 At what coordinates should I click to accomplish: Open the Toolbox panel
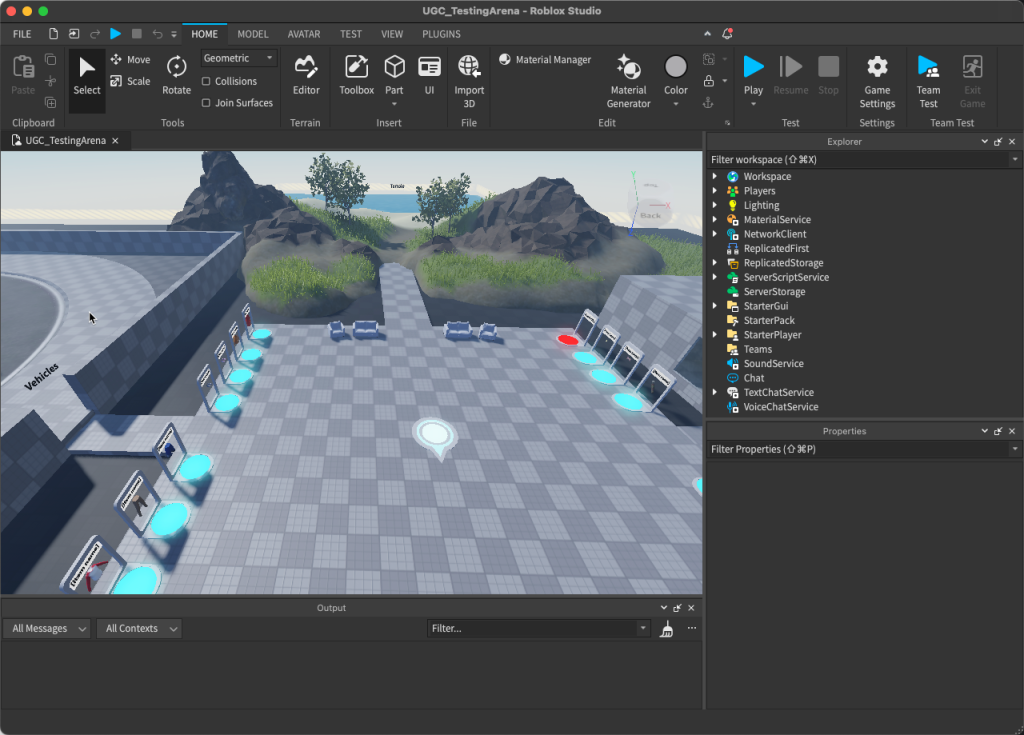coord(356,75)
